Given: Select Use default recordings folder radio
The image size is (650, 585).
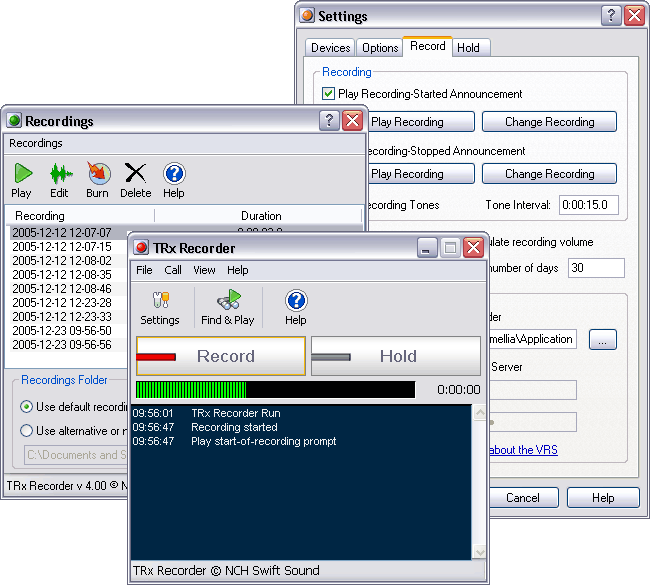Looking at the screenshot, I should pyautogui.click(x=26, y=407).
